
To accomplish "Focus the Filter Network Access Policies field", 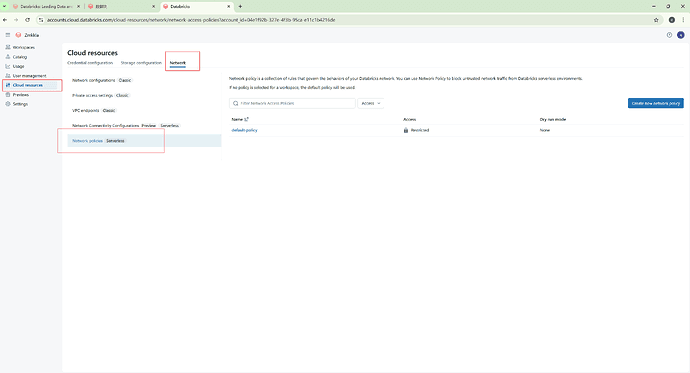I will (292, 103).
